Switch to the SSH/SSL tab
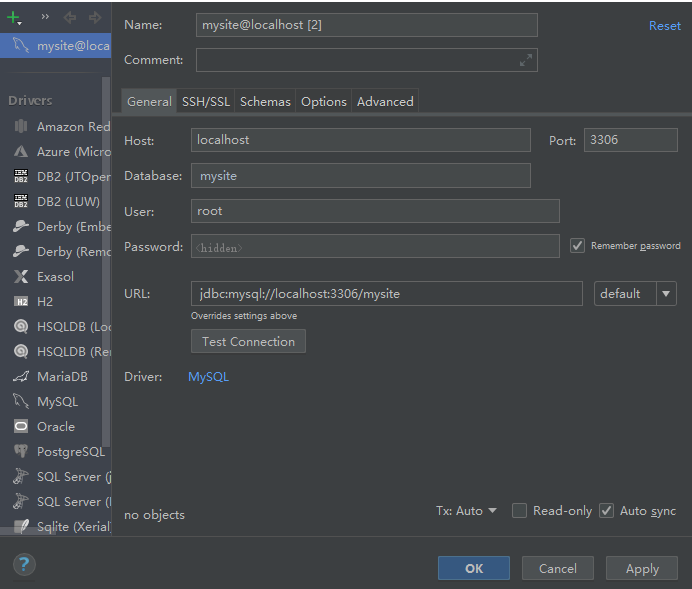 [206, 101]
